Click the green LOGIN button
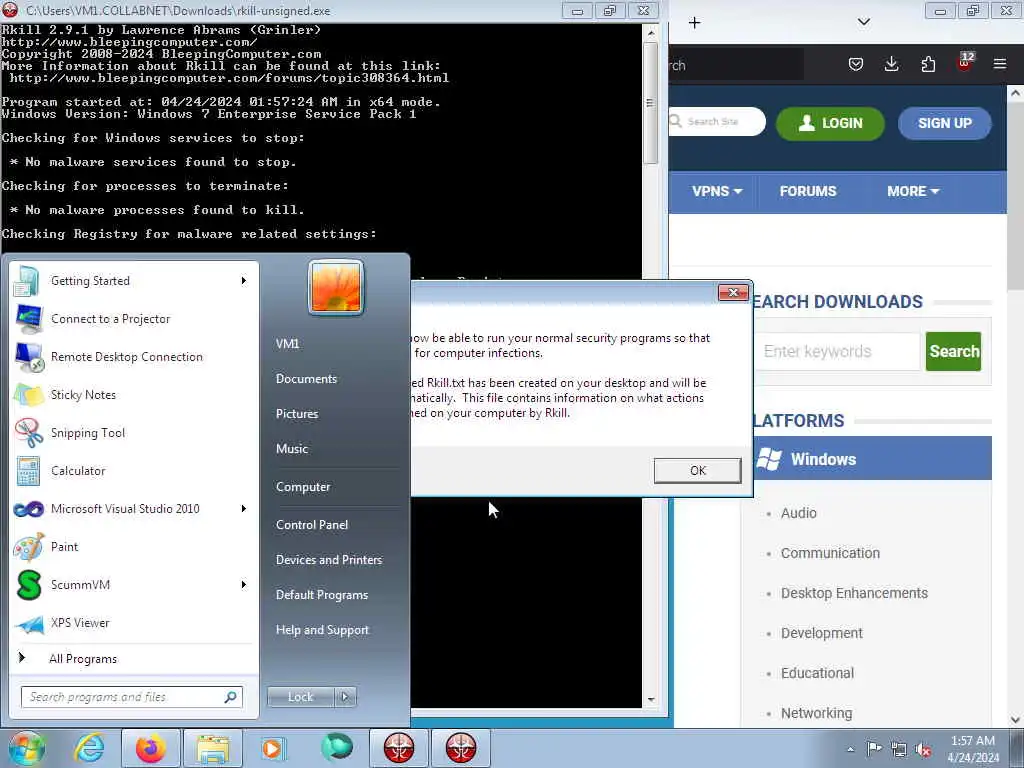This screenshot has height=768, width=1024. point(830,123)
